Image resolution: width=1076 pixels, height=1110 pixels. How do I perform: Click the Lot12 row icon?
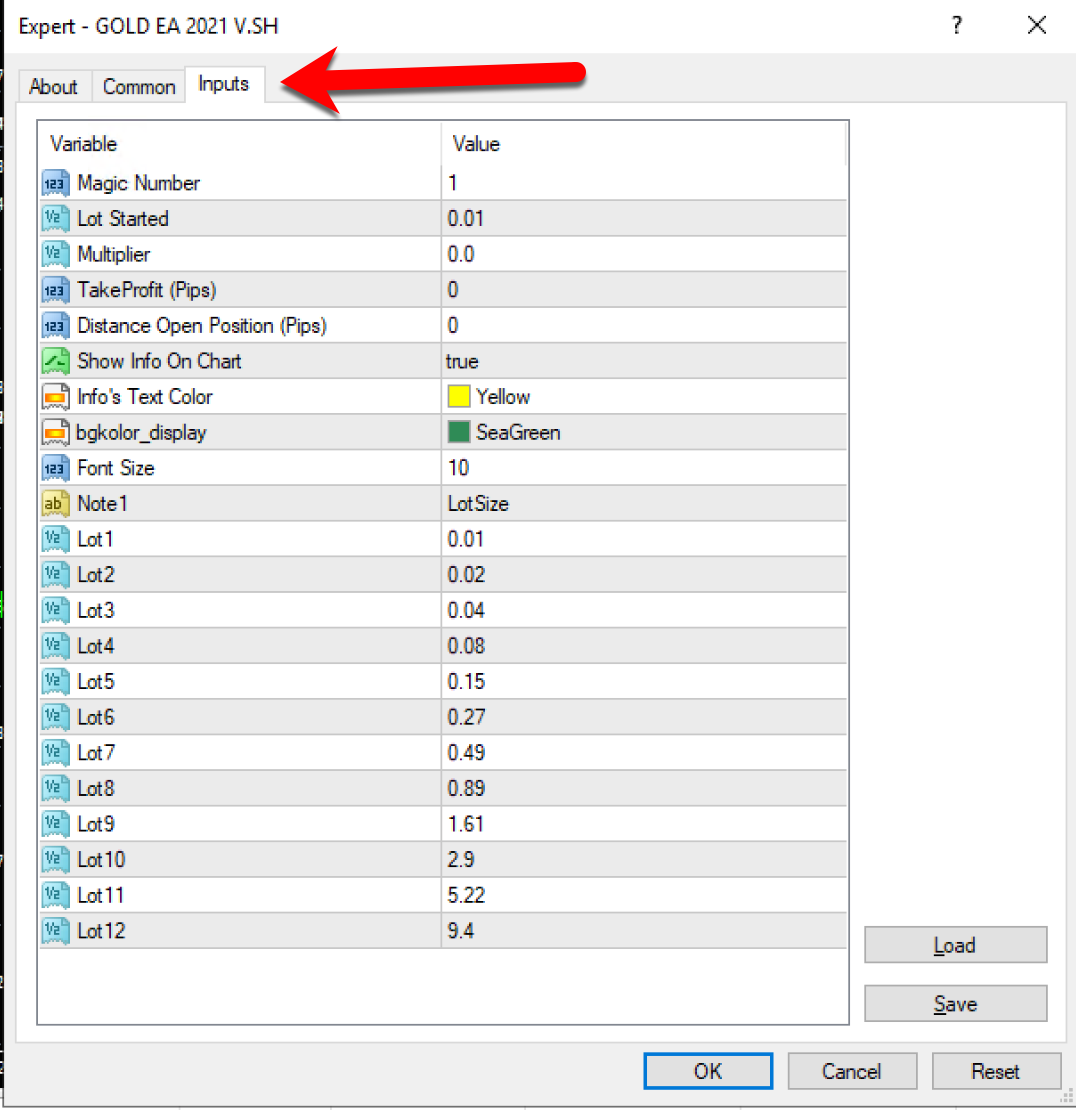(x=55, y=931)
